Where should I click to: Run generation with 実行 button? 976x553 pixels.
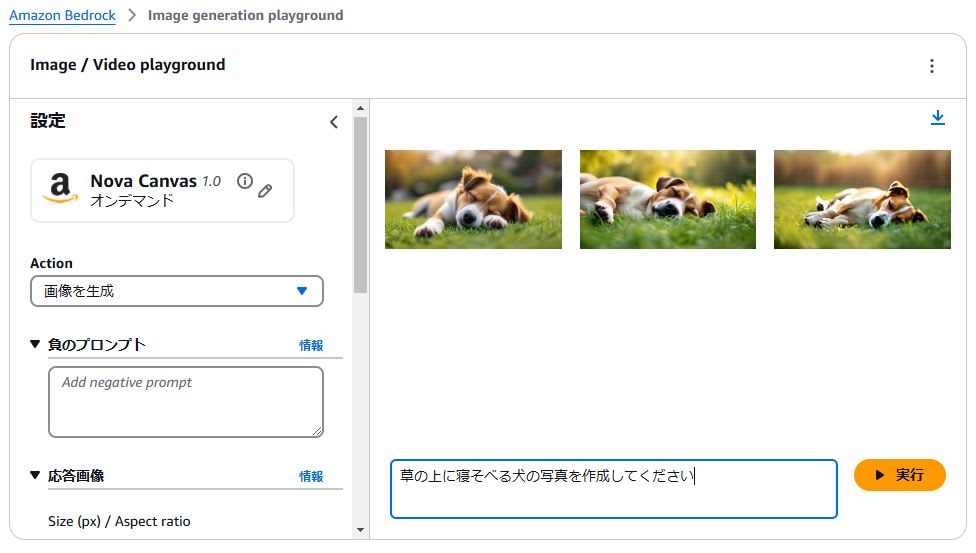(899, 475)
